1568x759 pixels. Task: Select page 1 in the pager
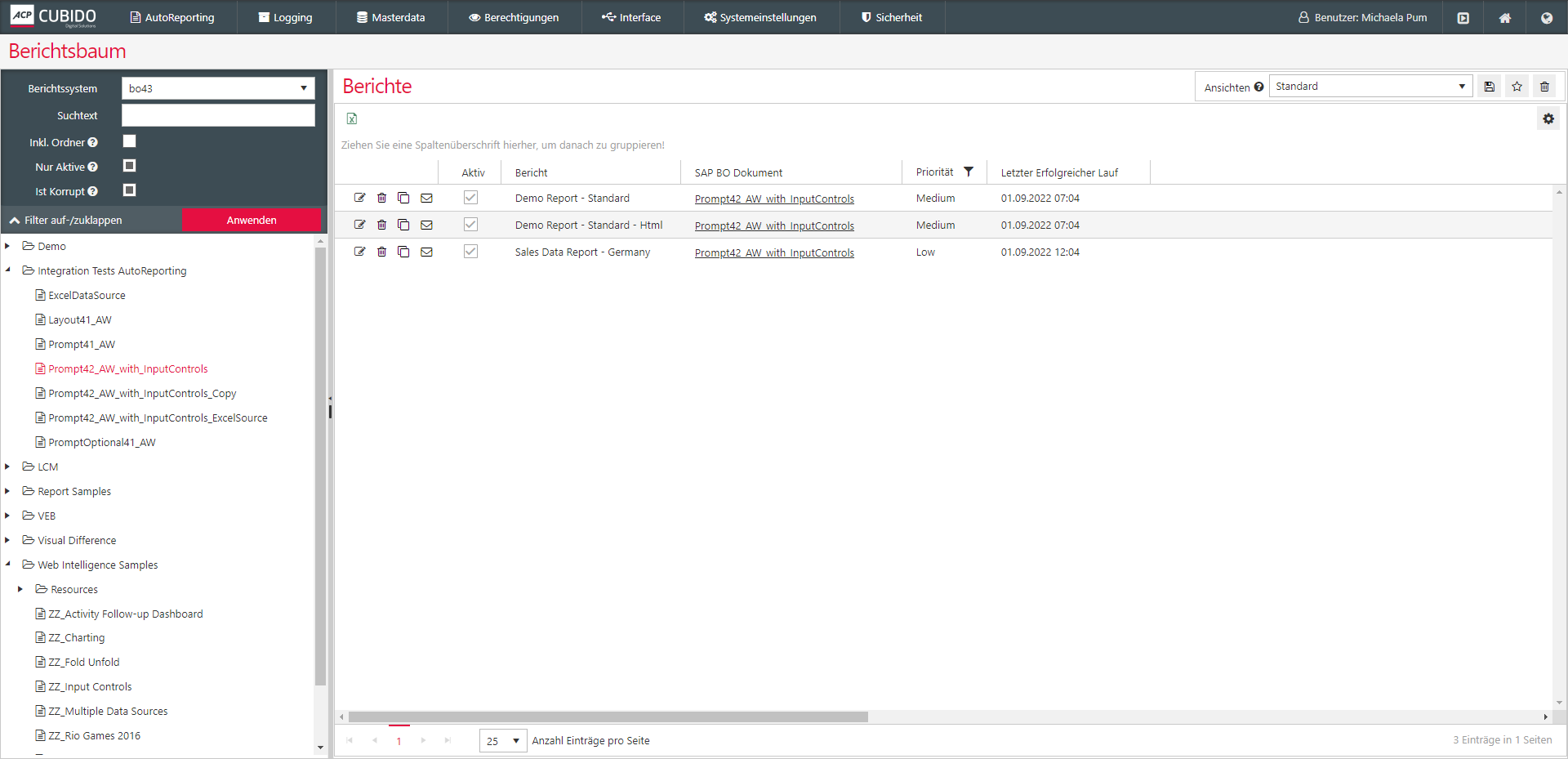tap(399, 740)
